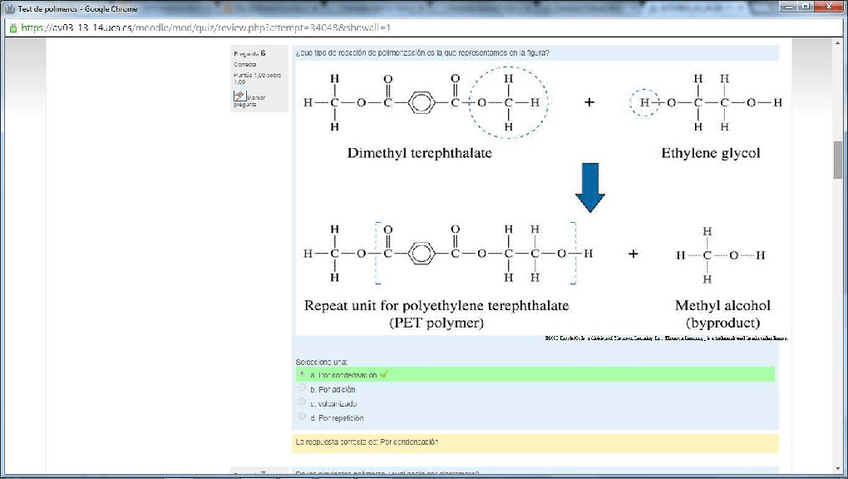Click the scrollbar down arrow
The image size is (848, 479).
pos(838,469)
